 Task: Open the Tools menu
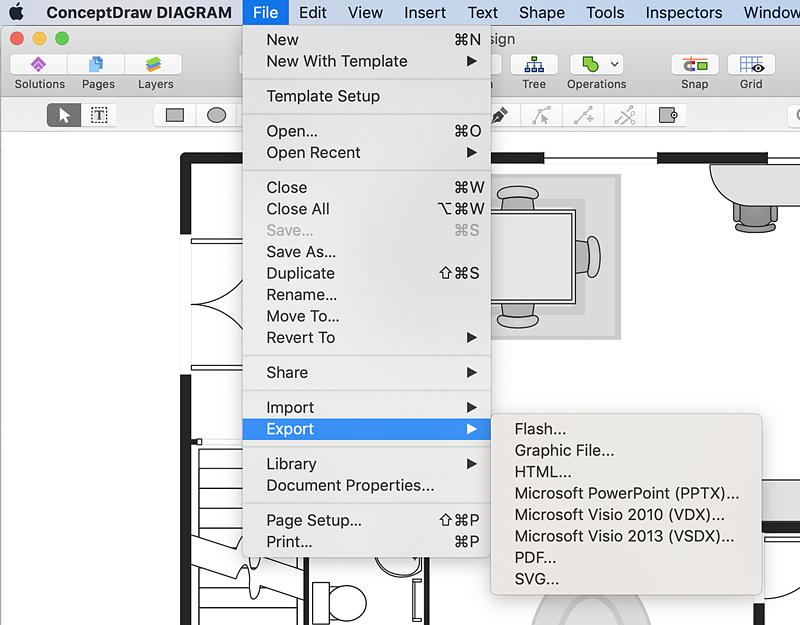[x=605, y=12]
